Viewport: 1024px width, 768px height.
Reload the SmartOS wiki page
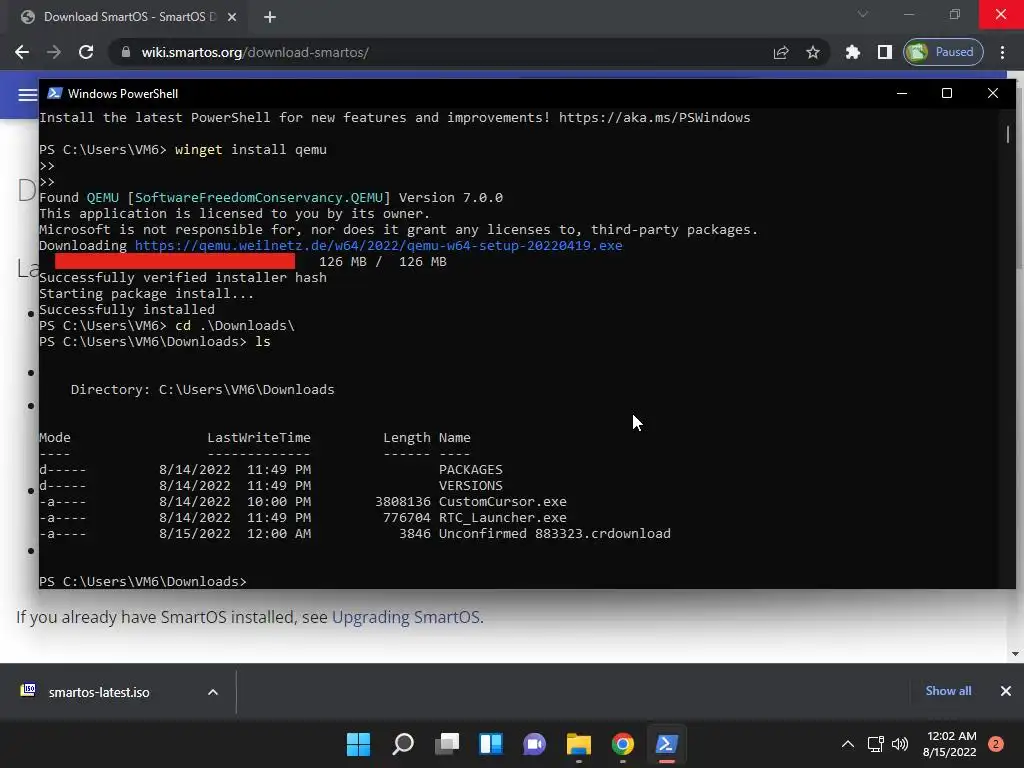86,52
